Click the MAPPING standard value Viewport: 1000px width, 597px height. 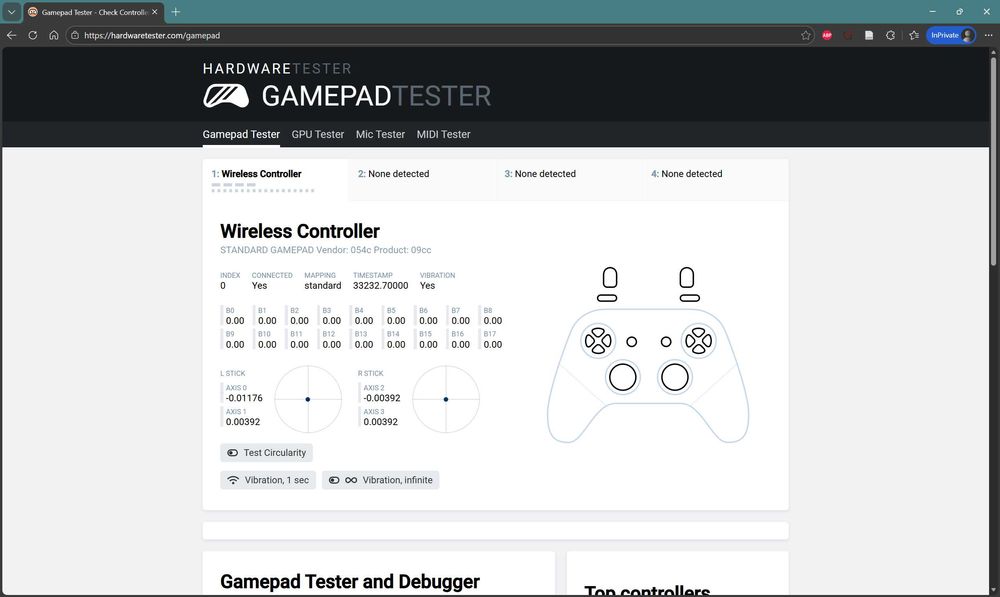[x=323, y=286]
